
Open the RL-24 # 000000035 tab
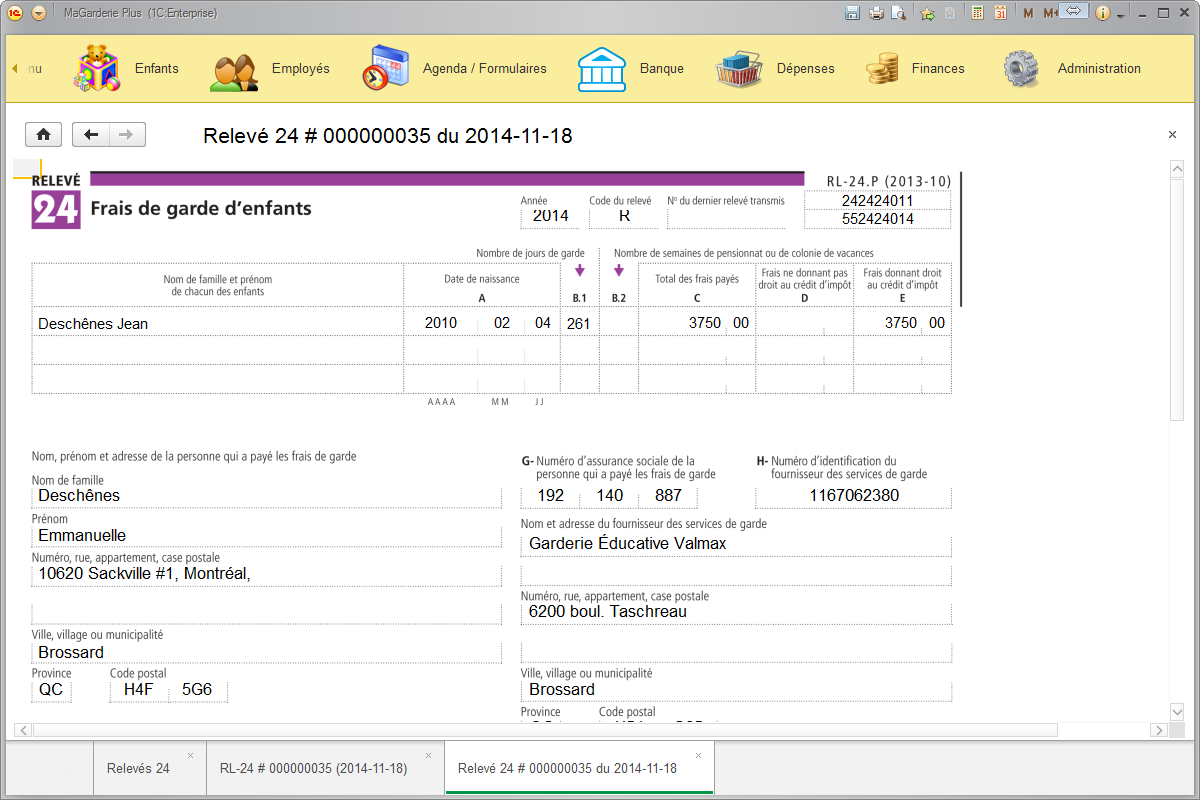pyautogui.click(x=315, y=767)
